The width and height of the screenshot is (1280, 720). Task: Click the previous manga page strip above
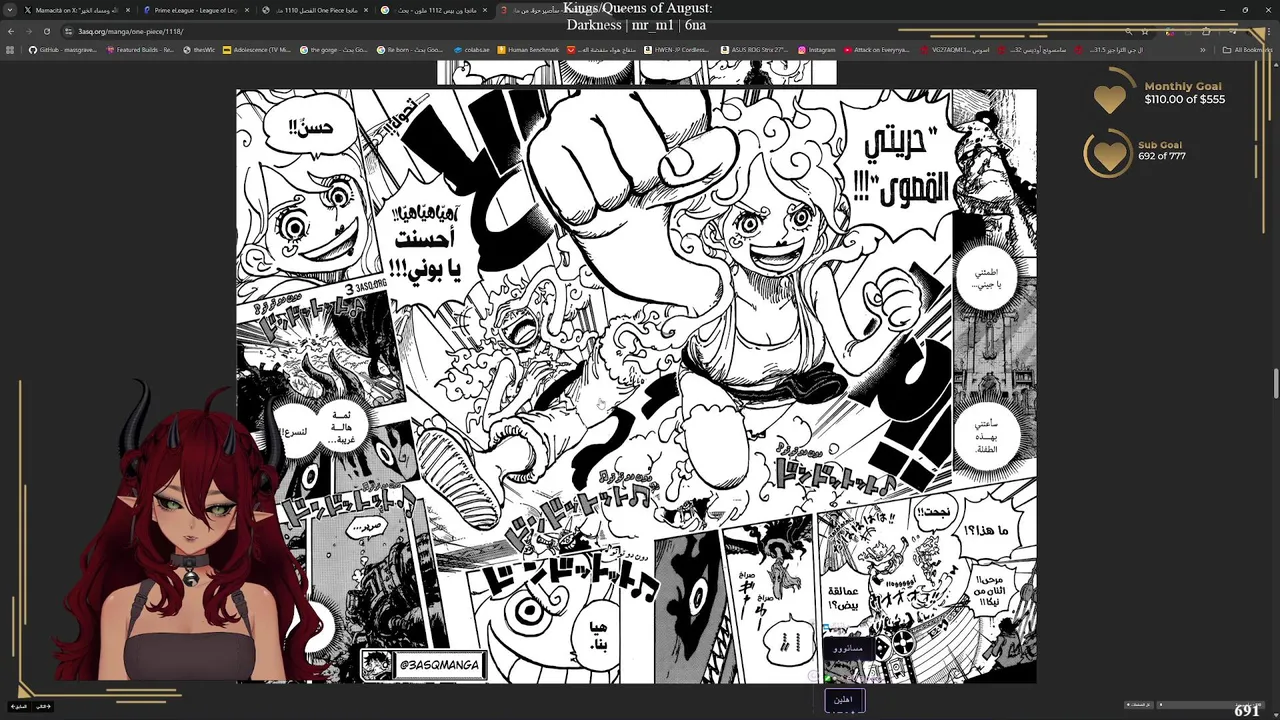(x=637, y=72)
